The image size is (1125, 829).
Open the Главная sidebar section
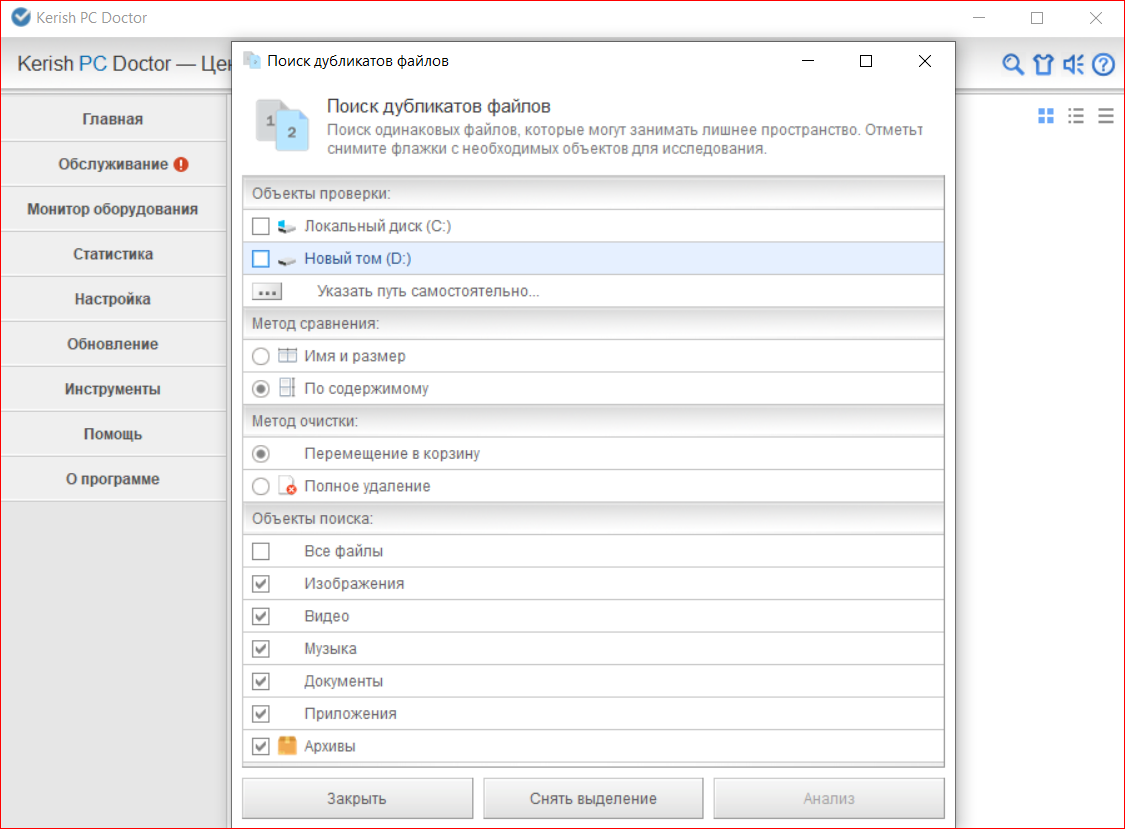[113, 119]
